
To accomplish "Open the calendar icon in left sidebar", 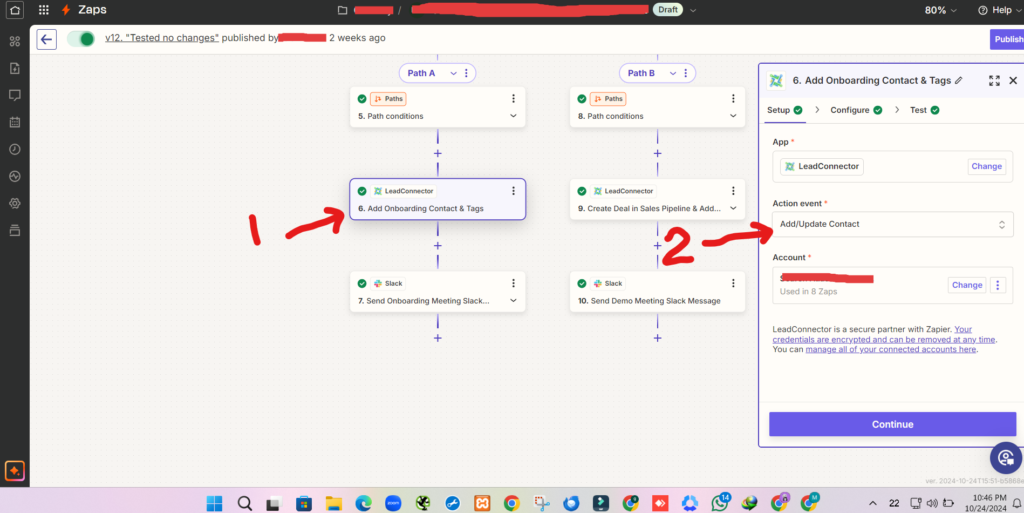I will point(14,122).
